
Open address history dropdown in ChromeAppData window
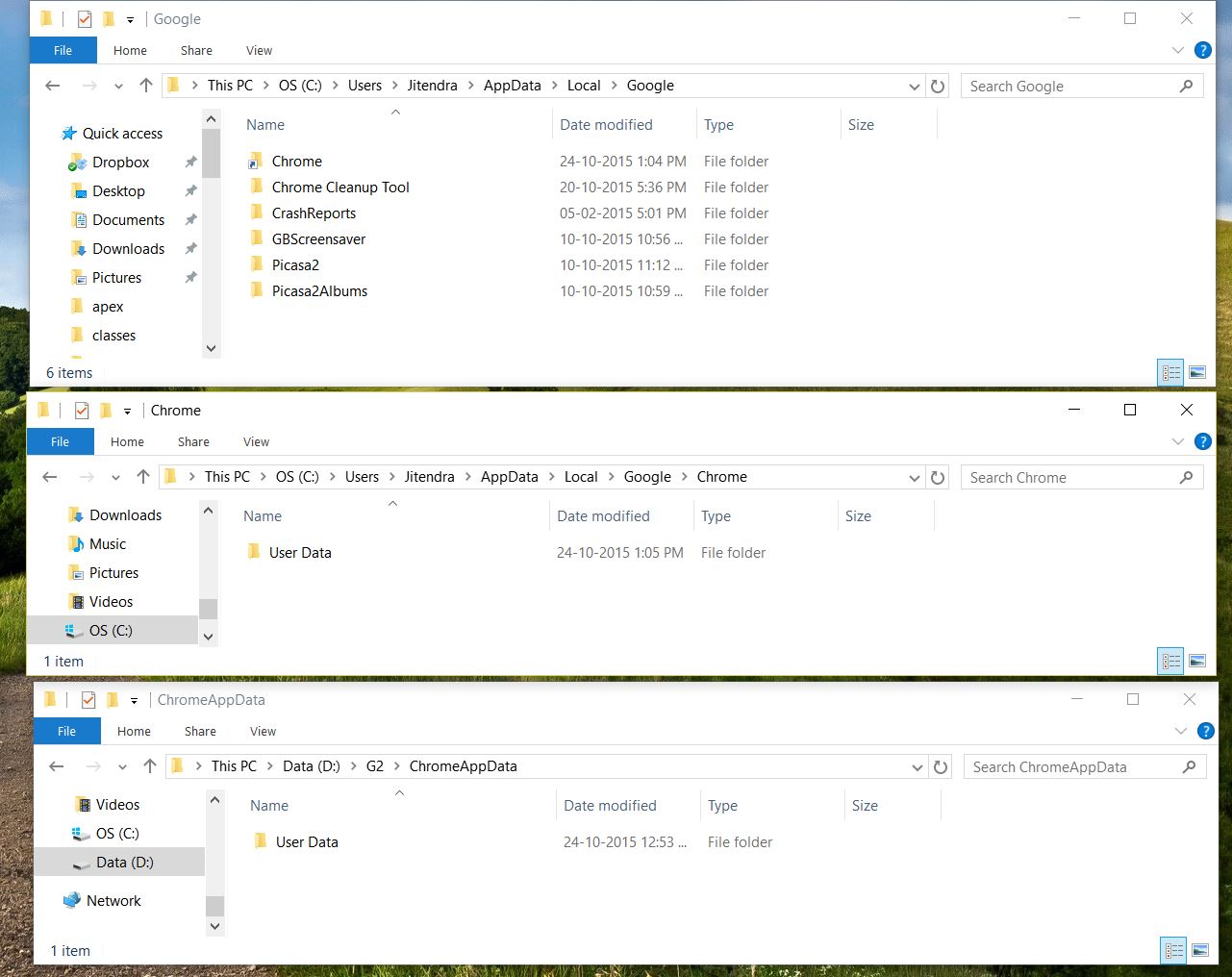click(918, 767)
